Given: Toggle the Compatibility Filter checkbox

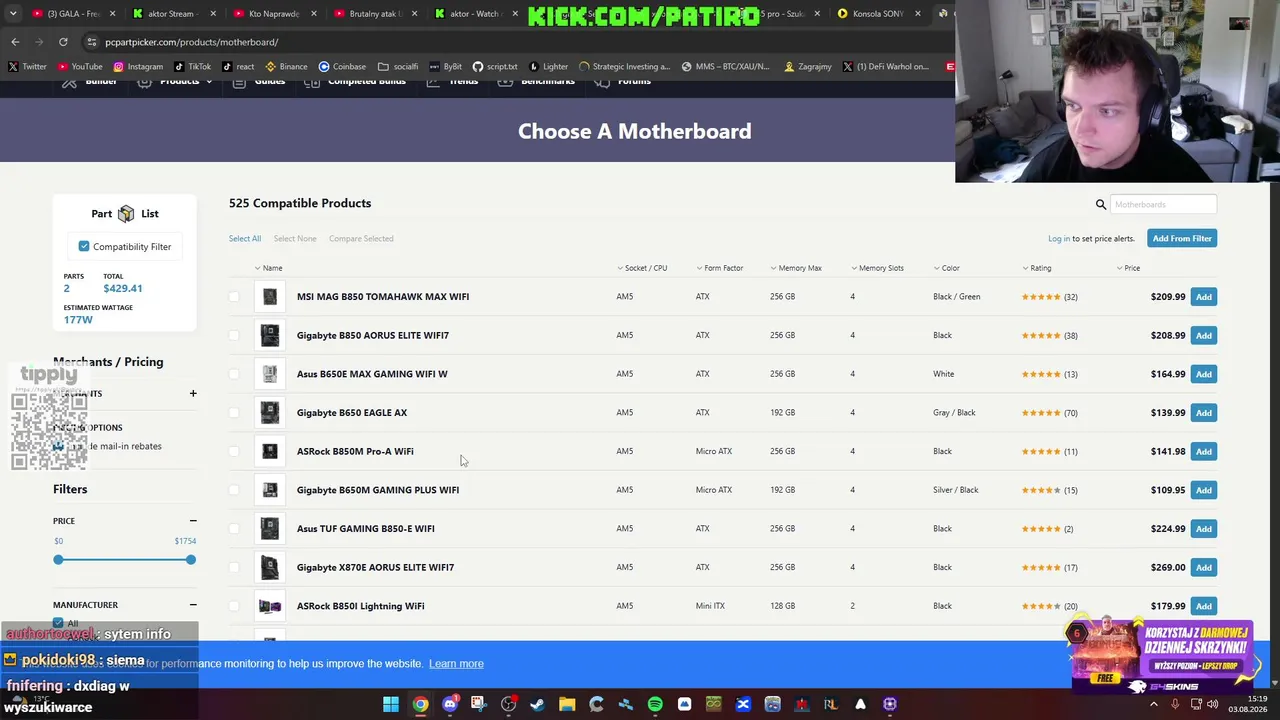Looking at the screenshot, I should pyautogui.click(x=84, y=246).
